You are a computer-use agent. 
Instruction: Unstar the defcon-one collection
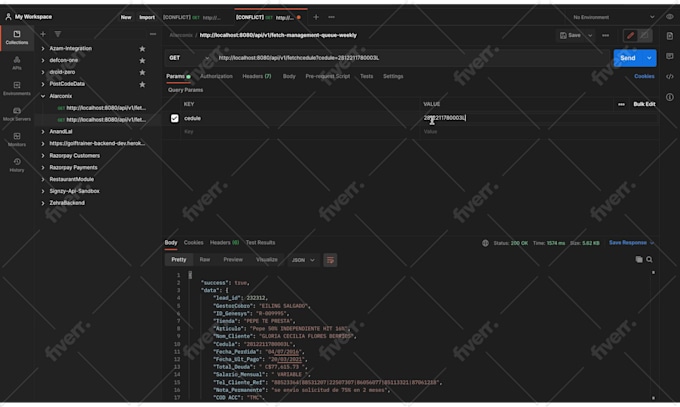pyautogui.click(x=142, y=60)
